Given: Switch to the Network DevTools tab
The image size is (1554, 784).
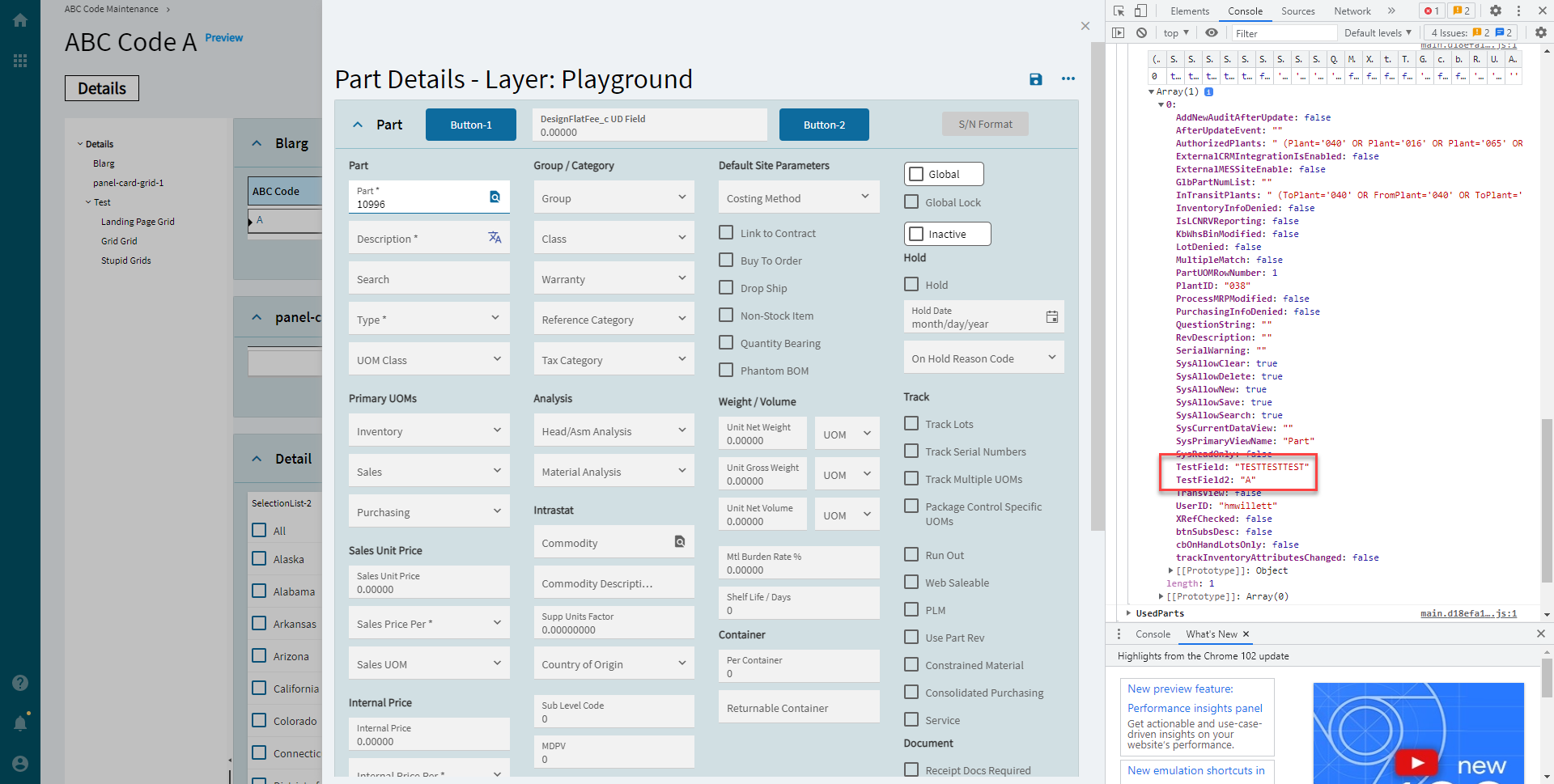Looking at the screenshot, I should coord(1352,11).
